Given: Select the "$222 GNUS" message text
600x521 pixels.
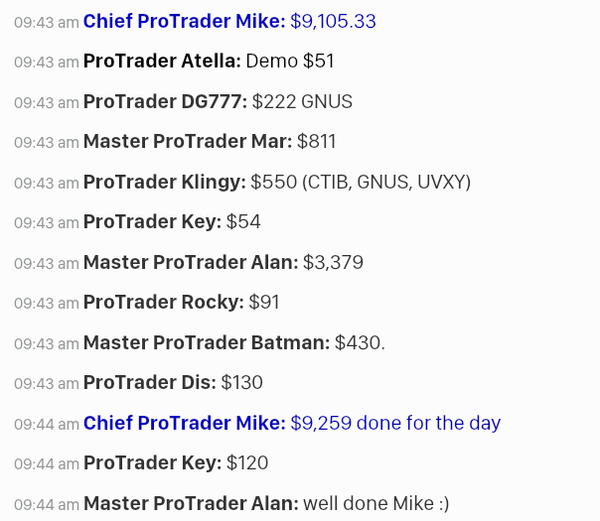Looking at the screenshot, I should click(x=302, y=101).
